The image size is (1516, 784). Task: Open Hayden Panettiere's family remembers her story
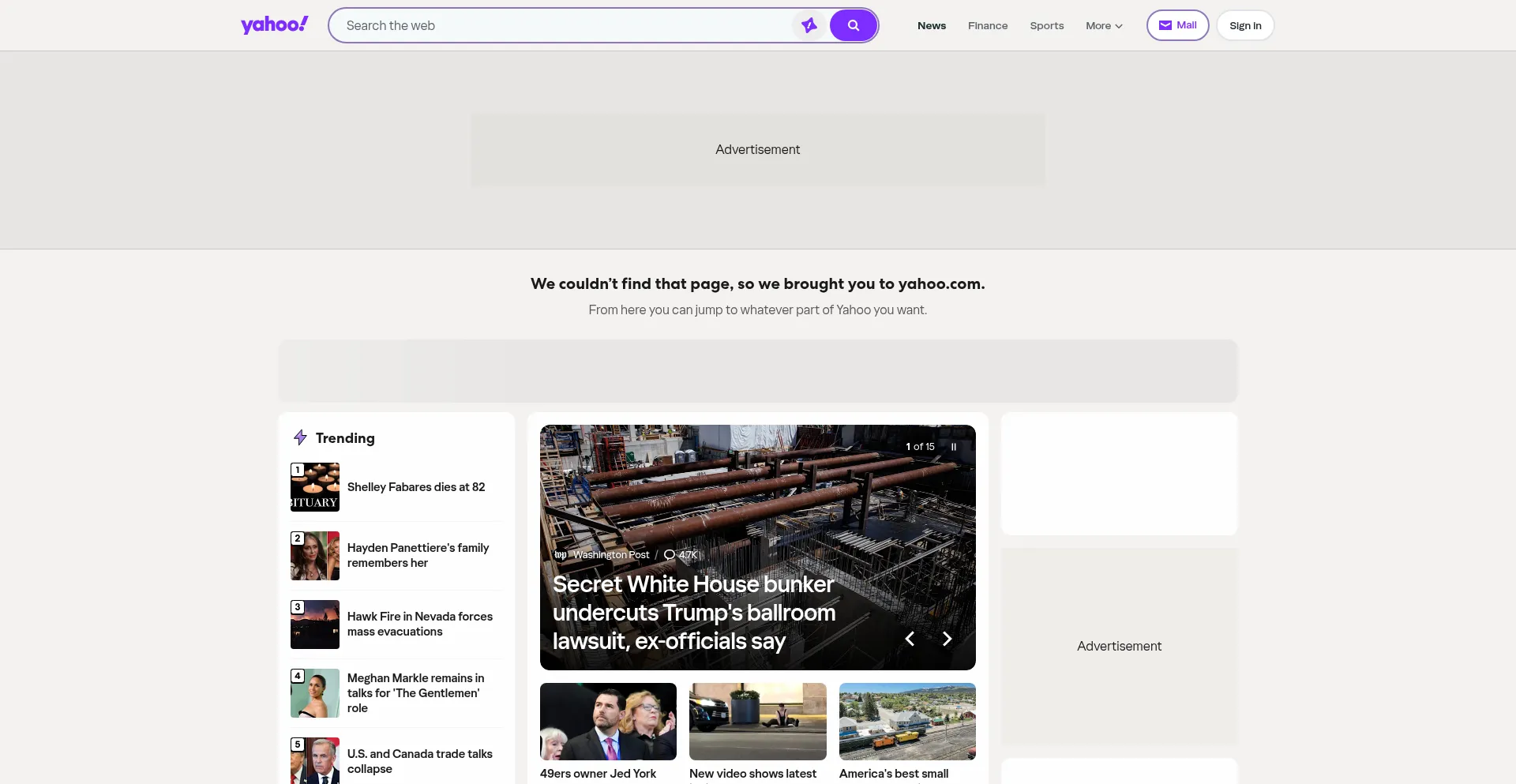pyautogui.click(x=418, y=555)
